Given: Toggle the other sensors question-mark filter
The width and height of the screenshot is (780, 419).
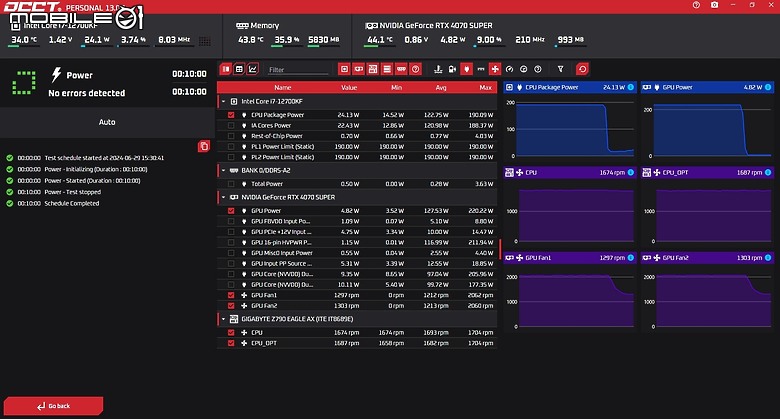Looking at the screenshot, I should coord(538,69).
